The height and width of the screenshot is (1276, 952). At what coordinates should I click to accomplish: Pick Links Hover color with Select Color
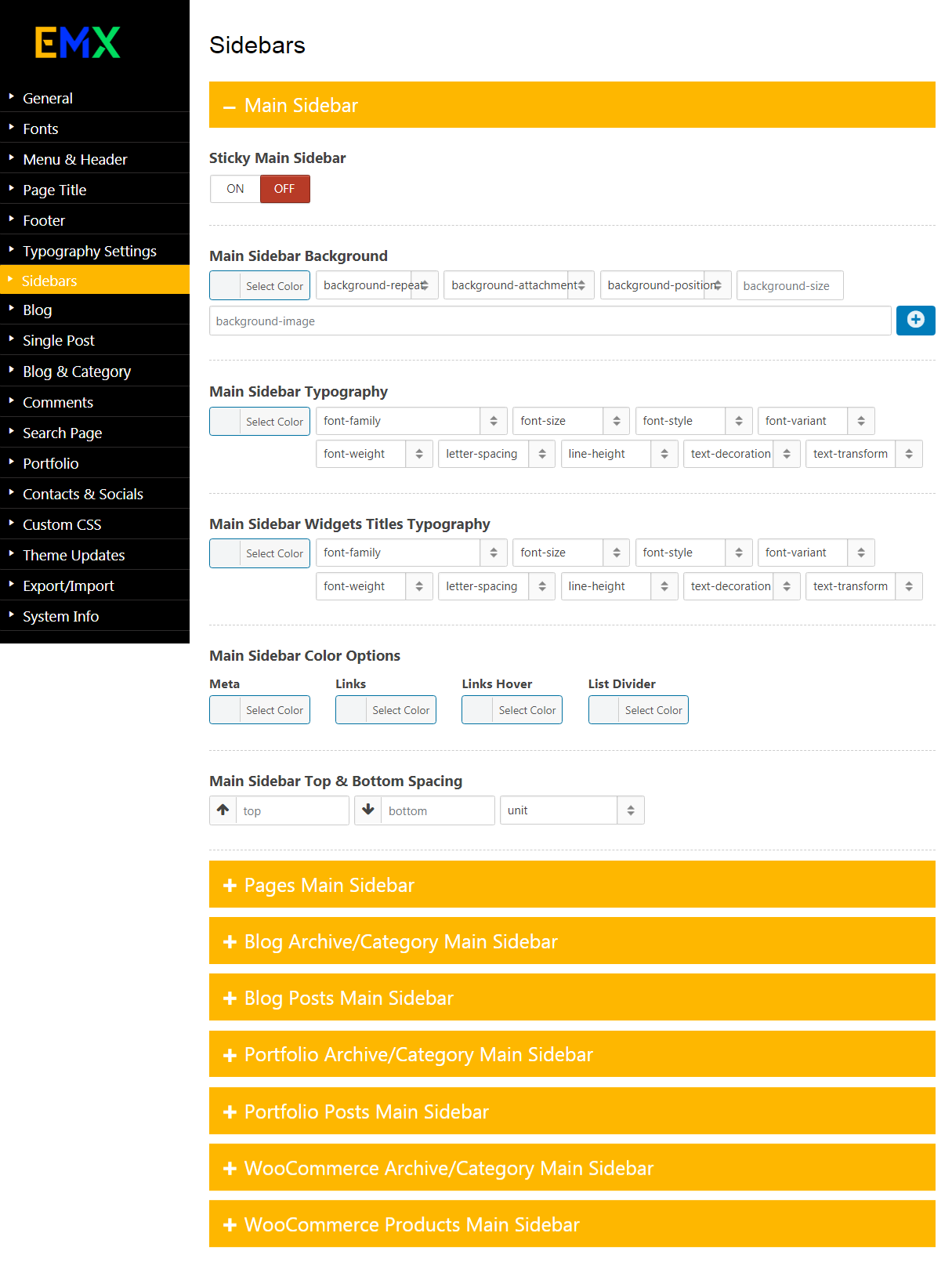click(x=512, y=710)
